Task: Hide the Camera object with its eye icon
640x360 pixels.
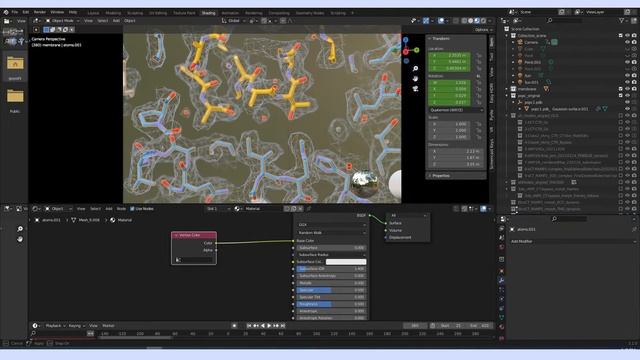Action: pos(627,42)
